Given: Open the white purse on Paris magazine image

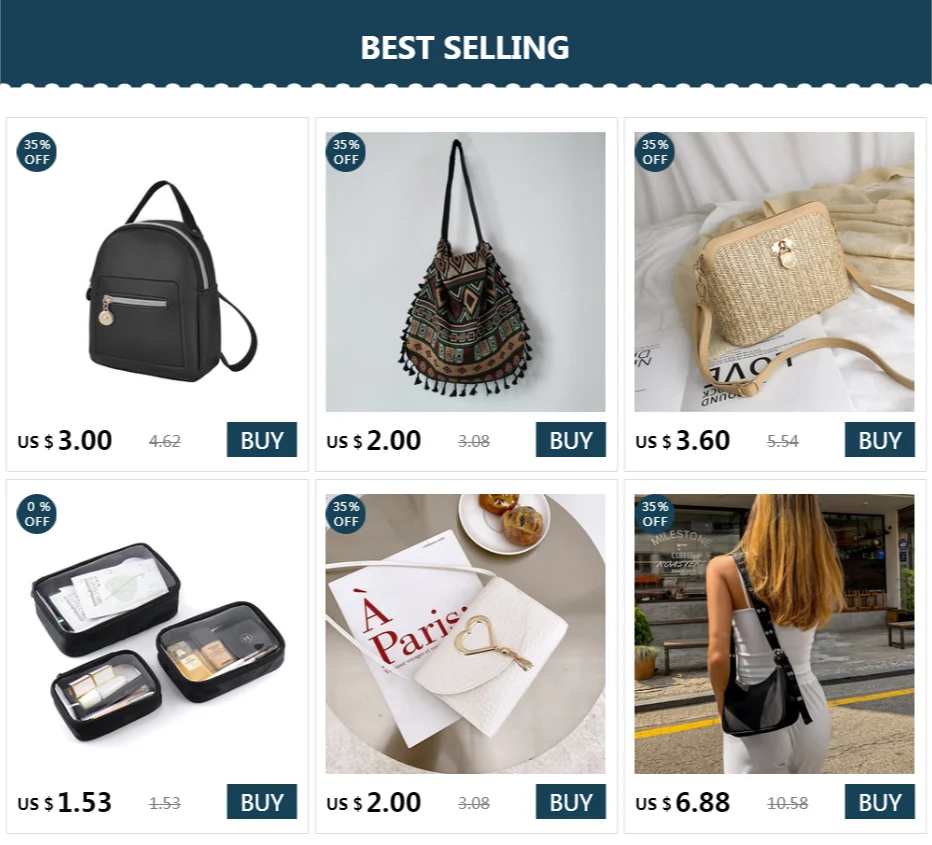Looking at the screenshot, I should pyautogui.click(x=465, y=634).
